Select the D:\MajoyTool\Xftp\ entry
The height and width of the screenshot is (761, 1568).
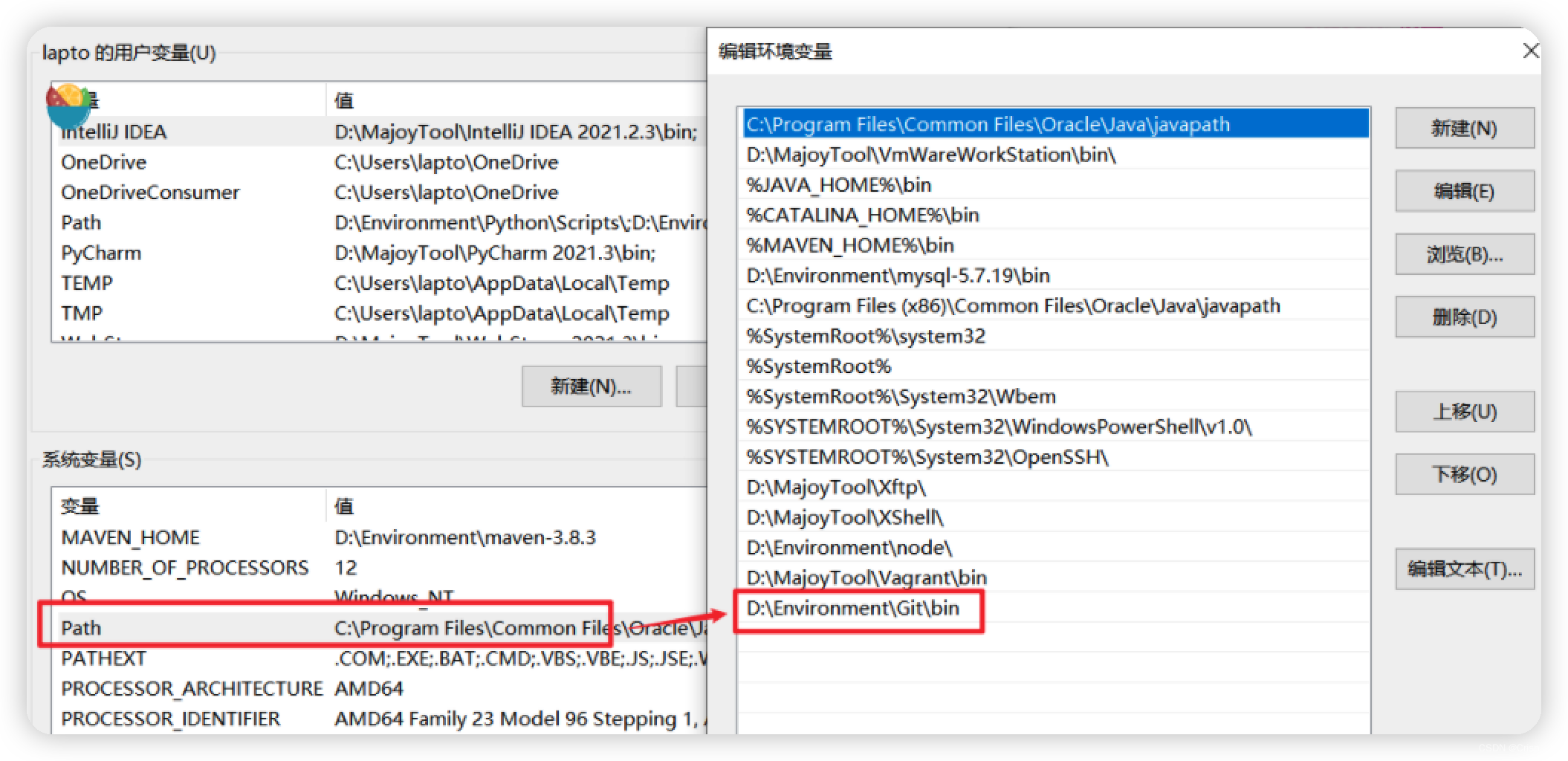point(1055,488)
